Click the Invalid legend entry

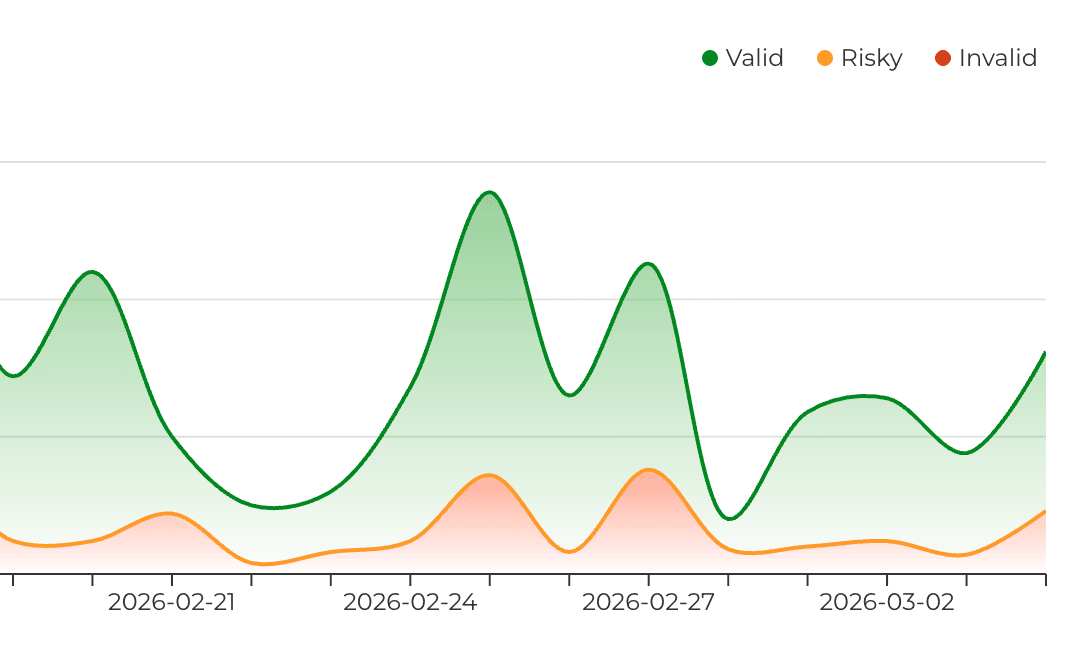(985, 58)
